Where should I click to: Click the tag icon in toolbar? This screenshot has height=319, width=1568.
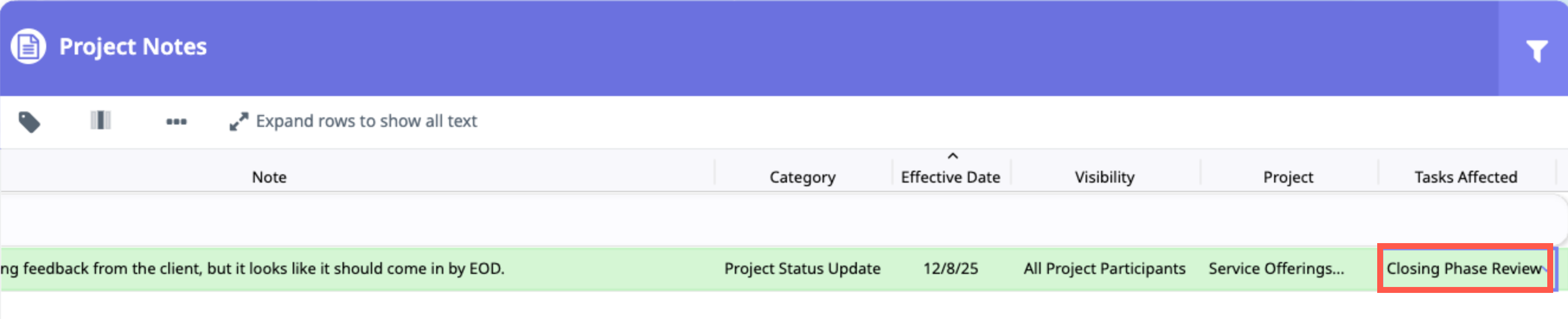29,122
